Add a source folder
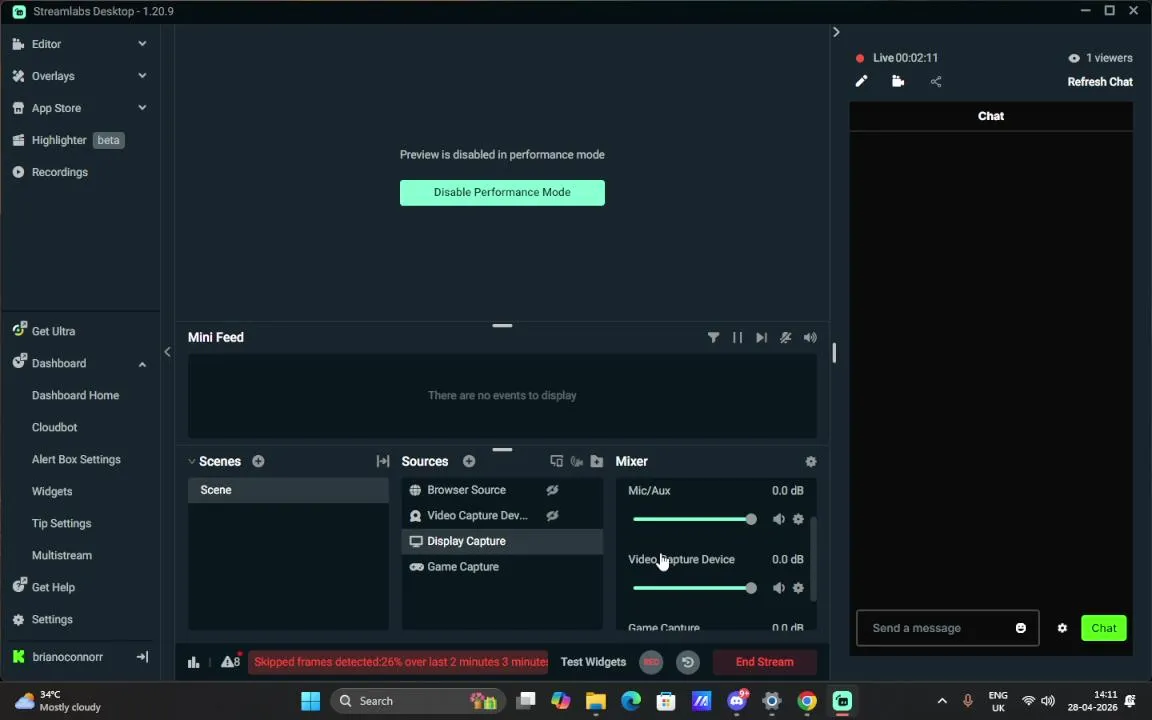This screenshot has height=720, width=1152. [x=597, y=461]
